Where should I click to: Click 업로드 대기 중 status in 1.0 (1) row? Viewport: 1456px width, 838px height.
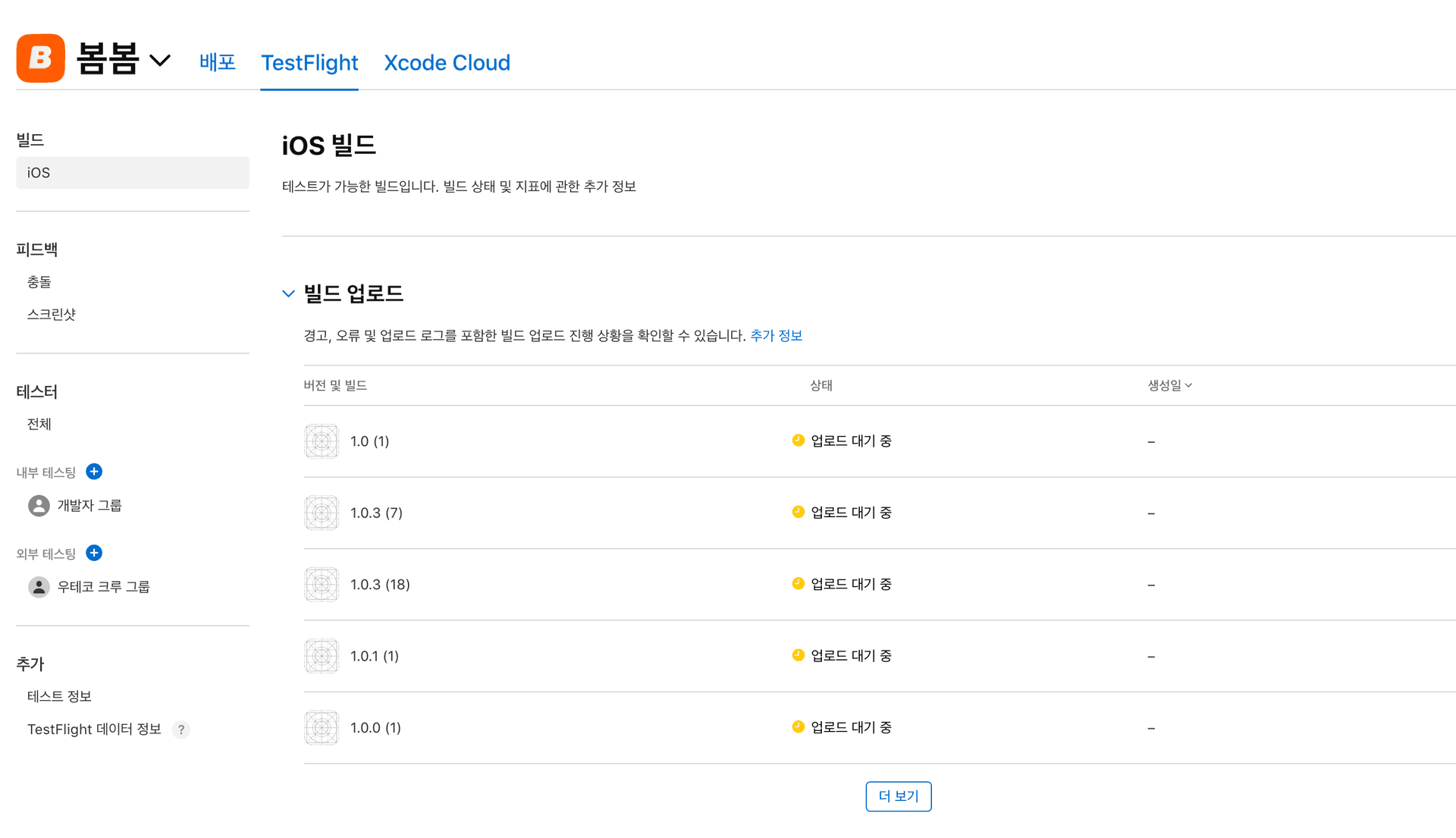pos(851,441)
